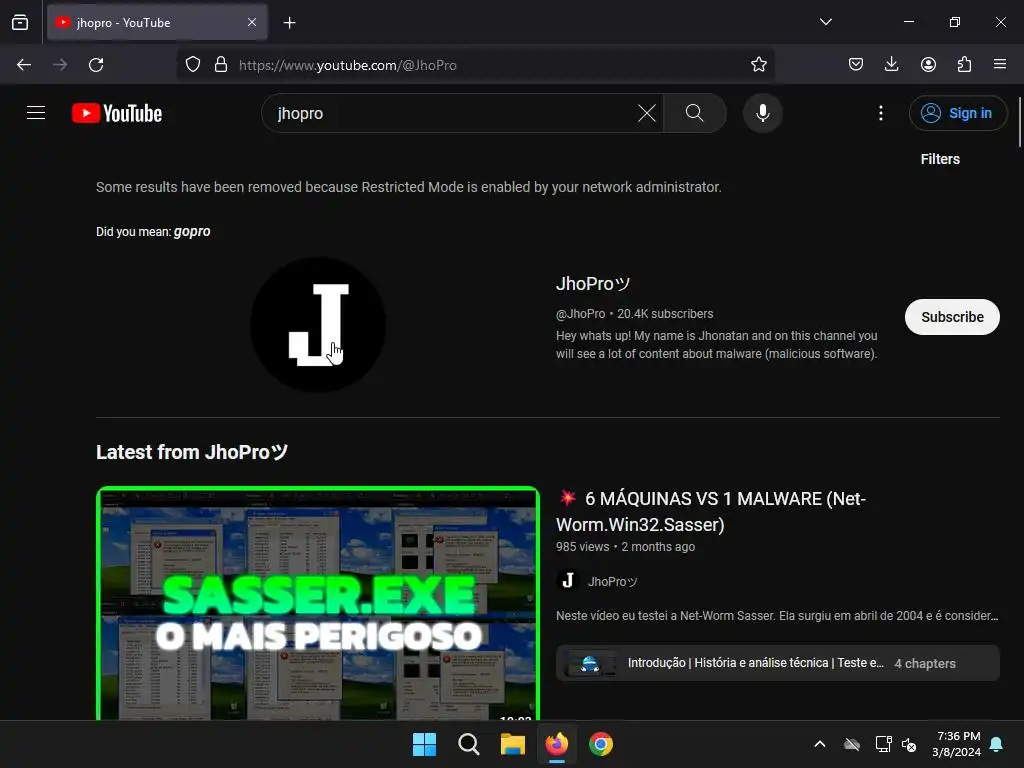Save to Pocket icon
The width and height of the screenshot is (1024, 768).
click(x=856, y=65)
